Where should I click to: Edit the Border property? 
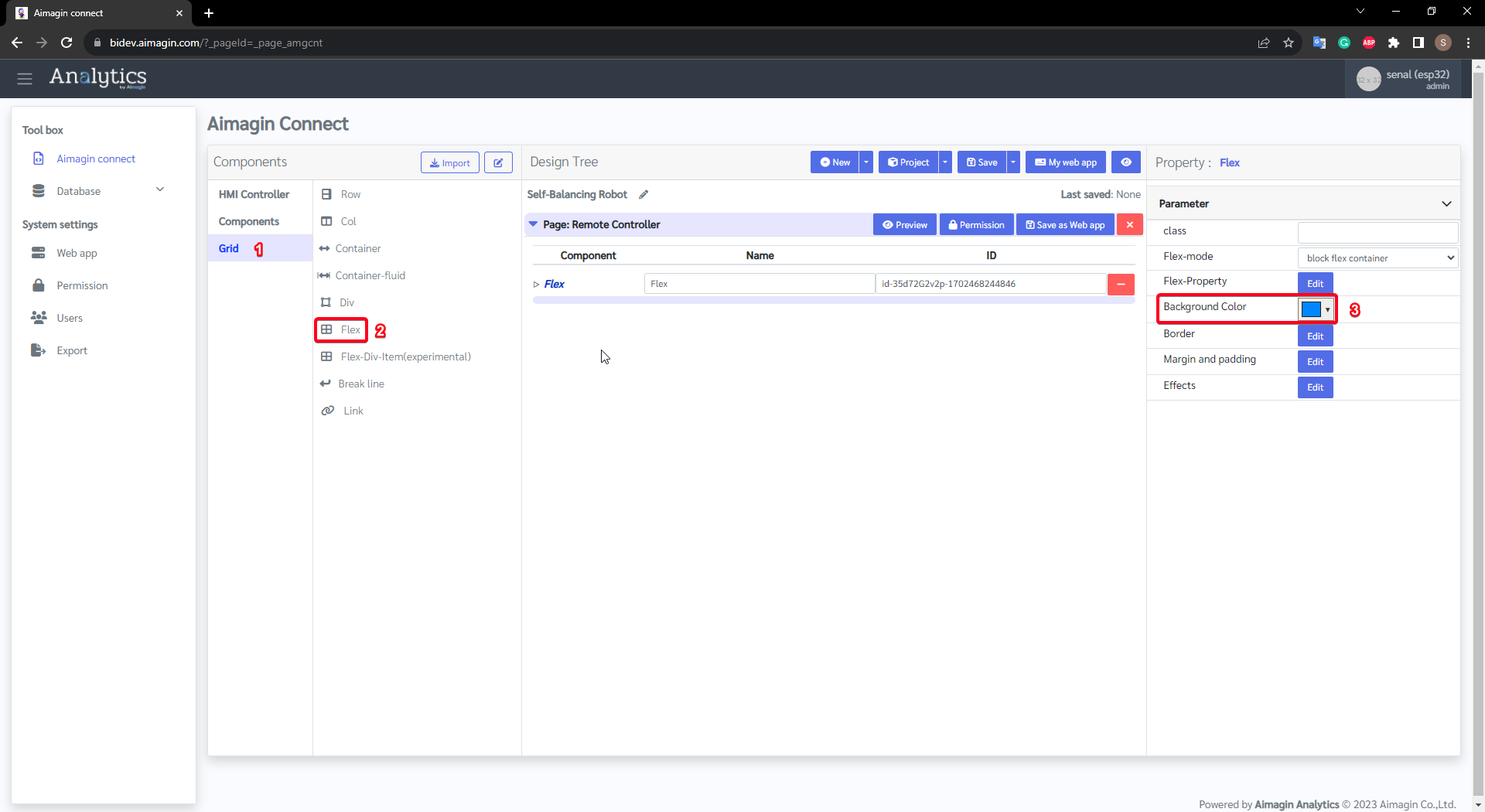[1315, 336]
